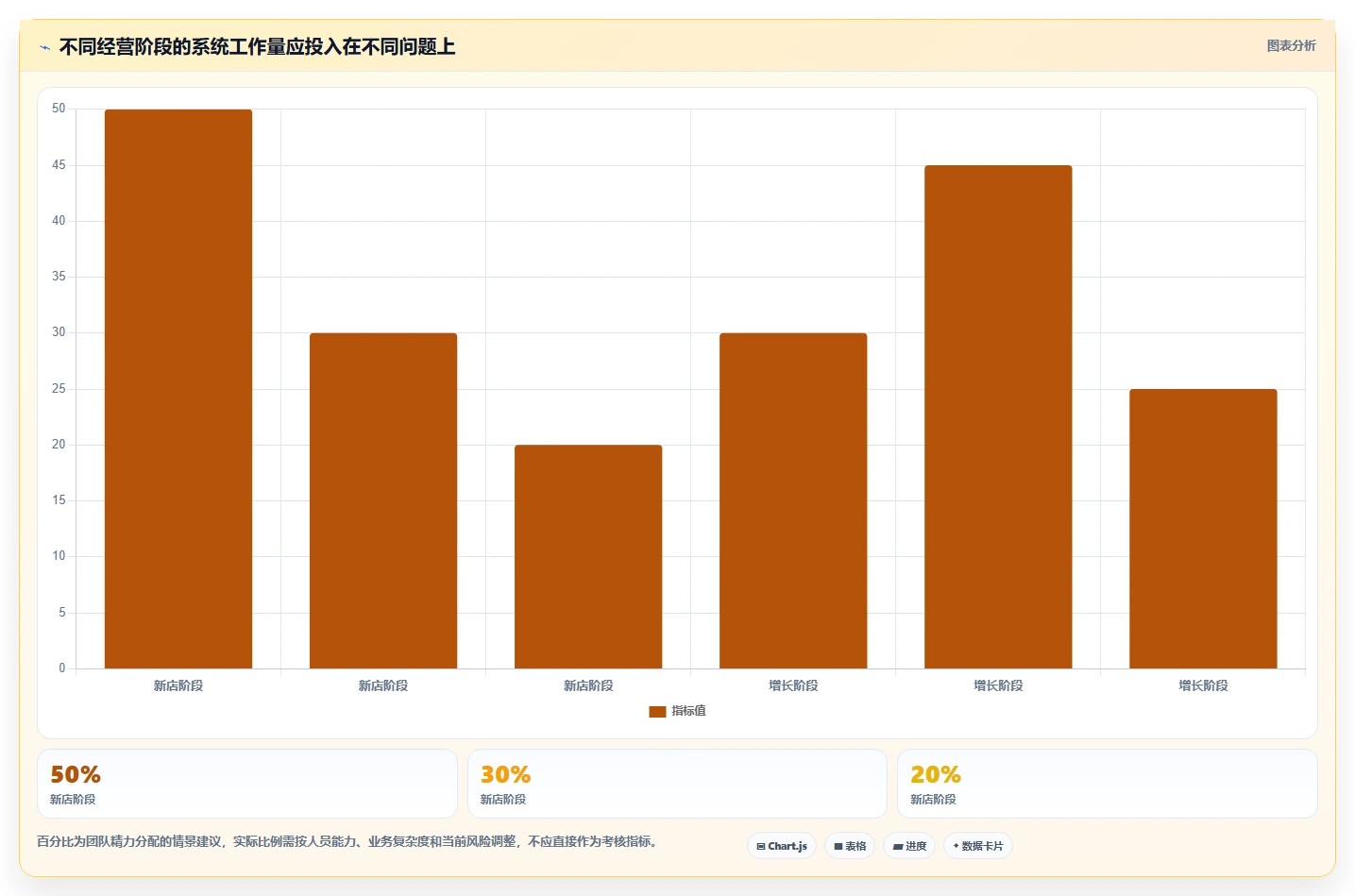Viewport: 1355px width, 896px height.
Task: Click the 新店阶段 bar reaching 20
Action: pyautogui.click(x=588, y=557)
